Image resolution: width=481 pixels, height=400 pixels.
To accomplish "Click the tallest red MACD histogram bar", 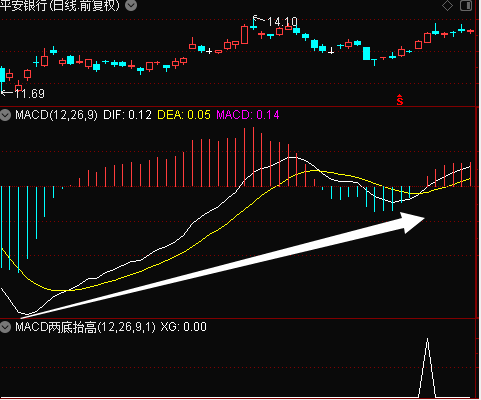I will [x=253, y=157].
